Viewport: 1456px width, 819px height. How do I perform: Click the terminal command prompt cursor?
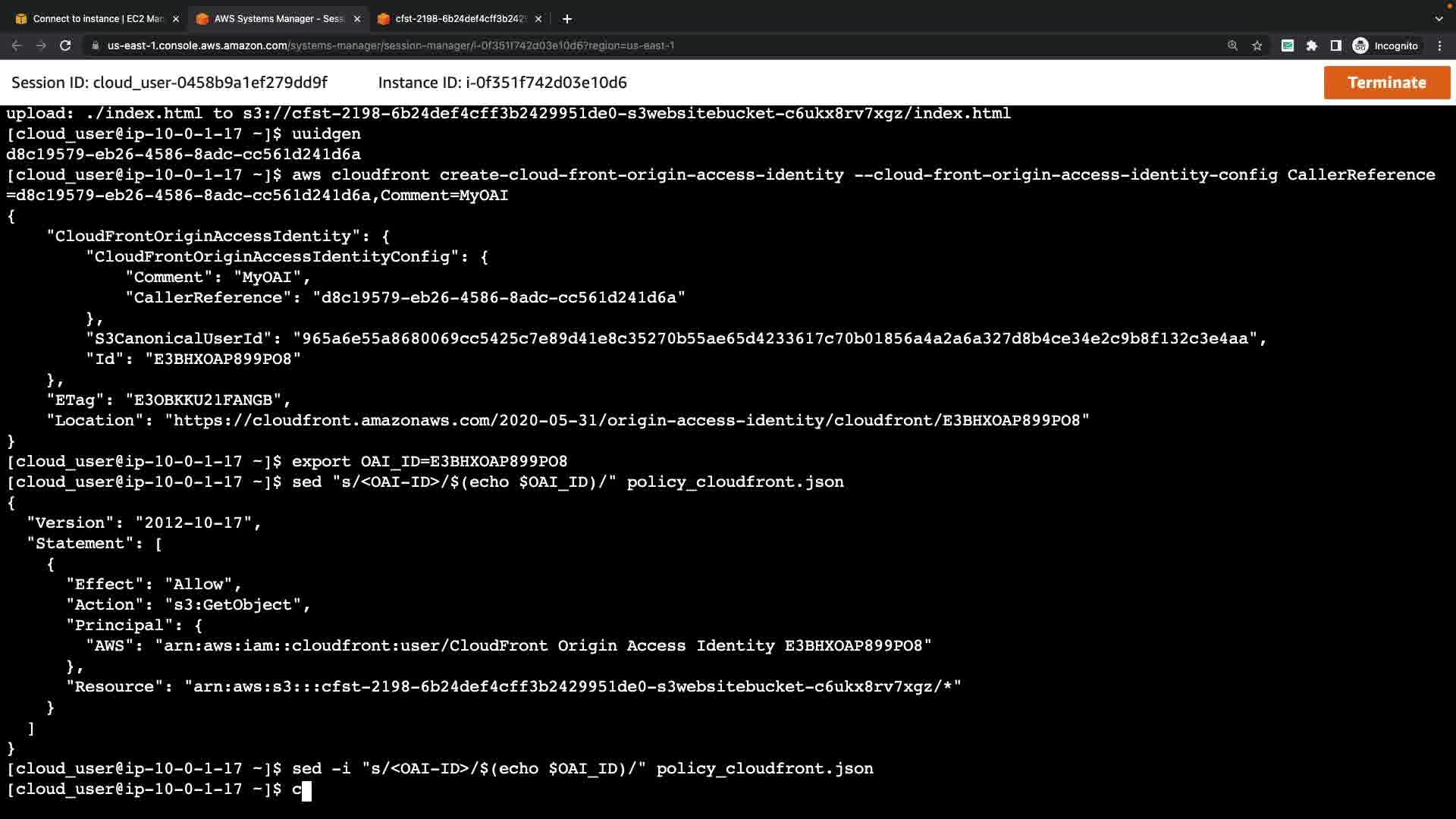click(306, 790)
